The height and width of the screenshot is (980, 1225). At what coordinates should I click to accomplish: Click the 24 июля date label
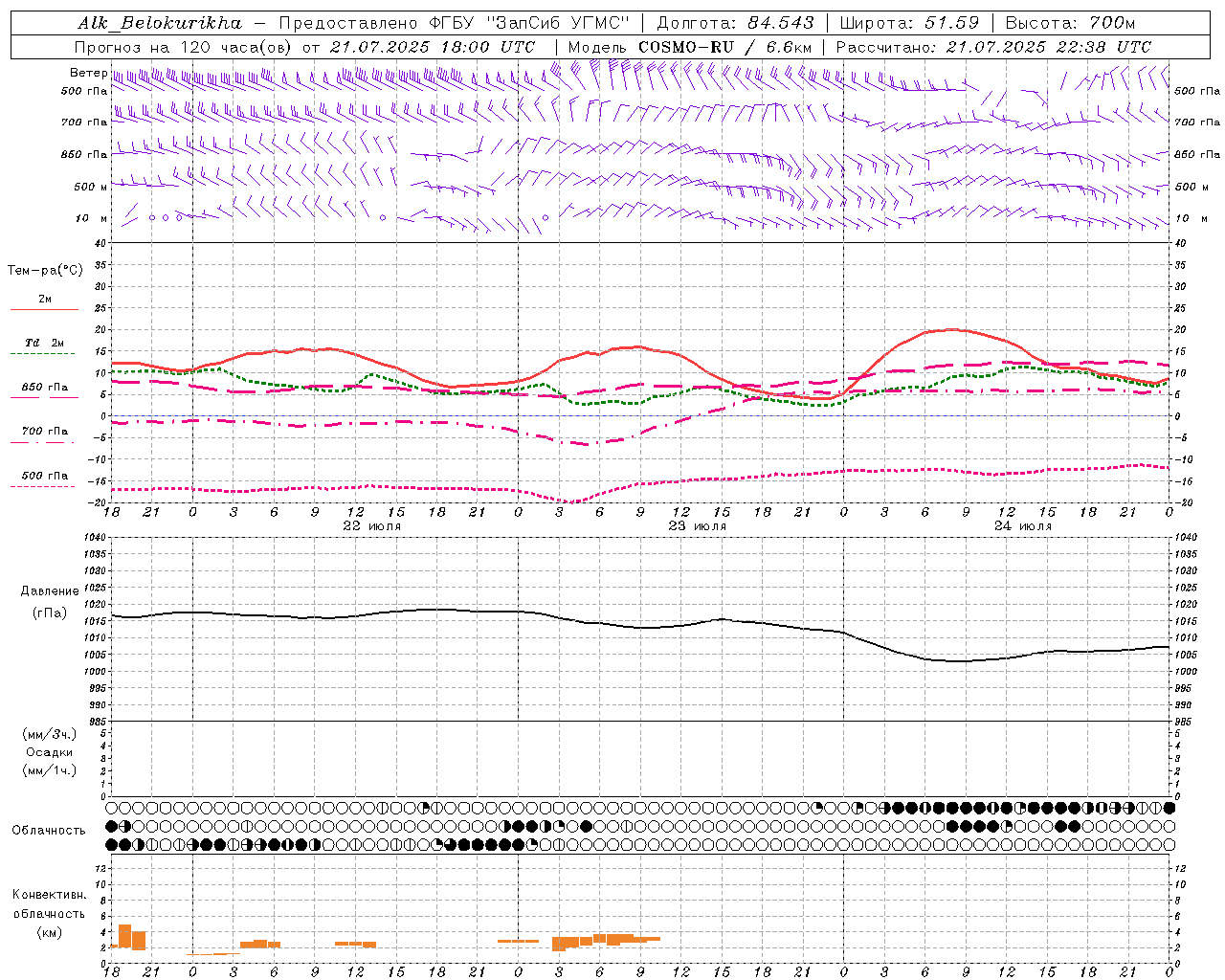coord(1023,526)
